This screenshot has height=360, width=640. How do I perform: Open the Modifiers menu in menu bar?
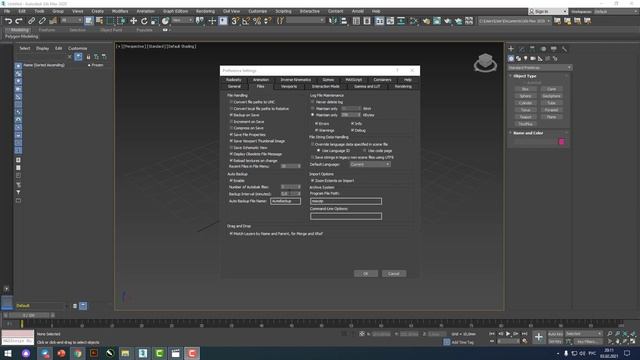point(120,11)
